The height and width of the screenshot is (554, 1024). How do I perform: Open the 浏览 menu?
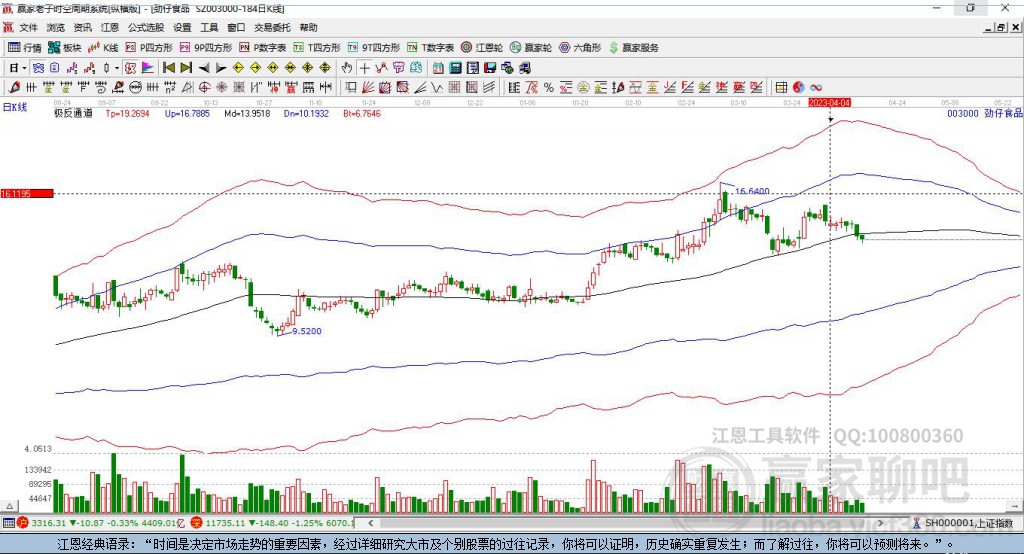[56, 27]
